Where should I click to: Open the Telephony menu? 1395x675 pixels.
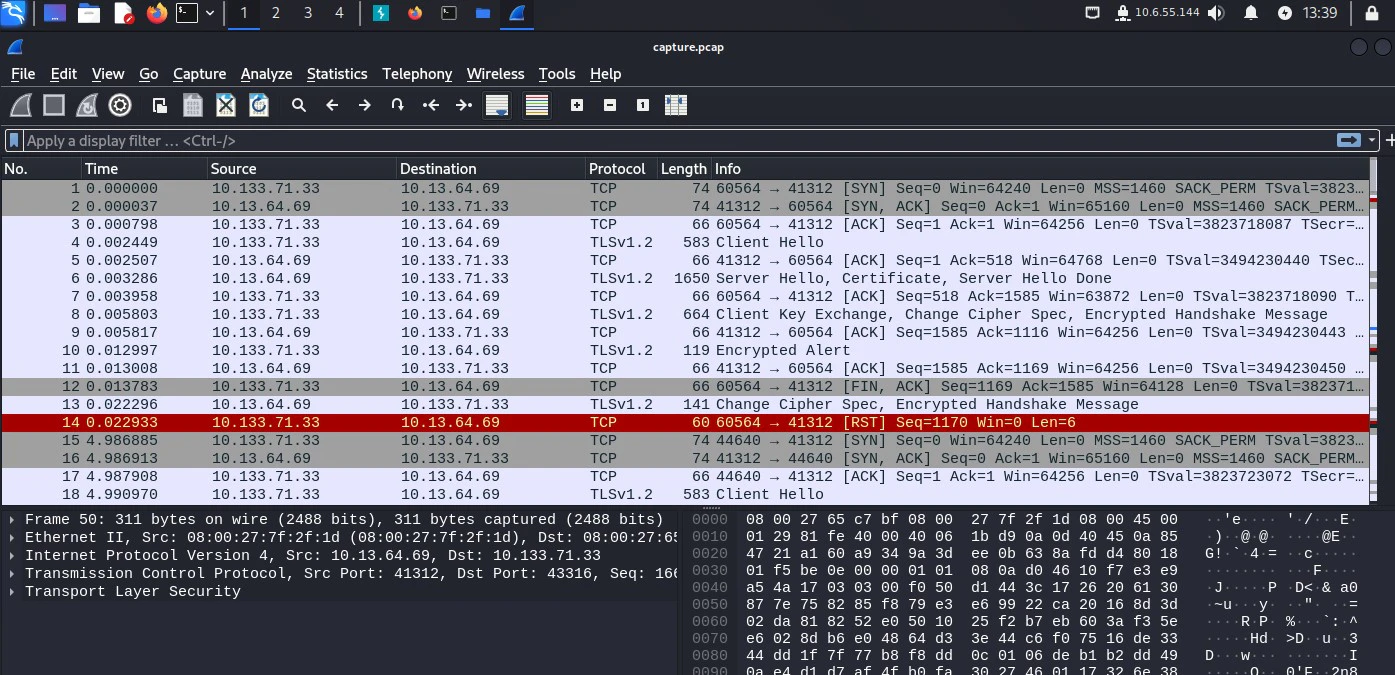[417, 74]
